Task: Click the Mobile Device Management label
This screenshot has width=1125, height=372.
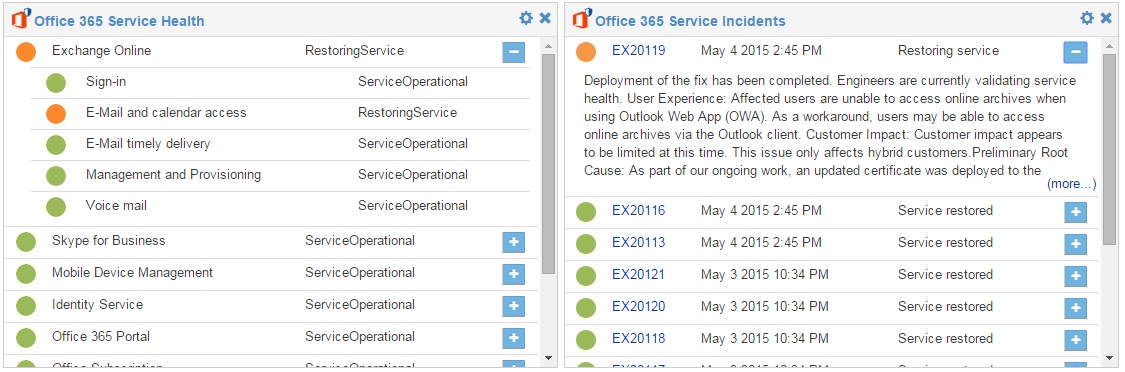Action: 132,273
